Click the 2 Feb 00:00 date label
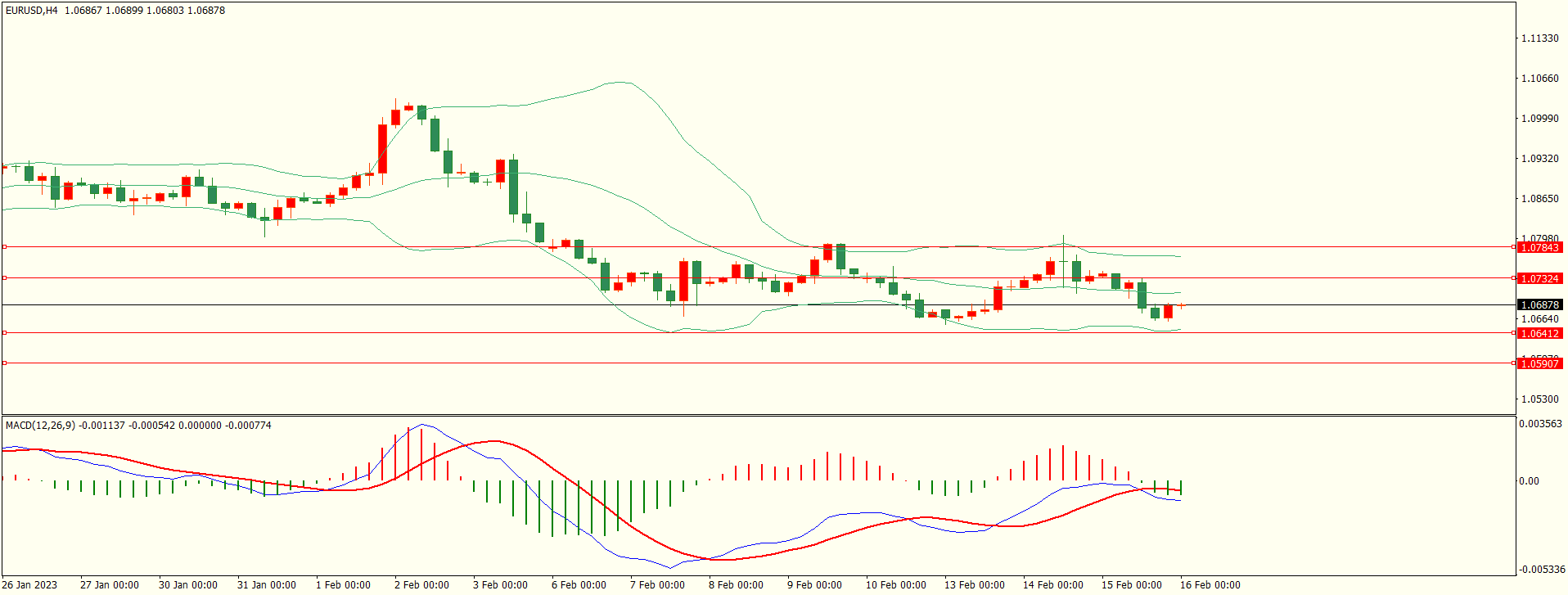The image size is (1568, 595). pos(421,584)
